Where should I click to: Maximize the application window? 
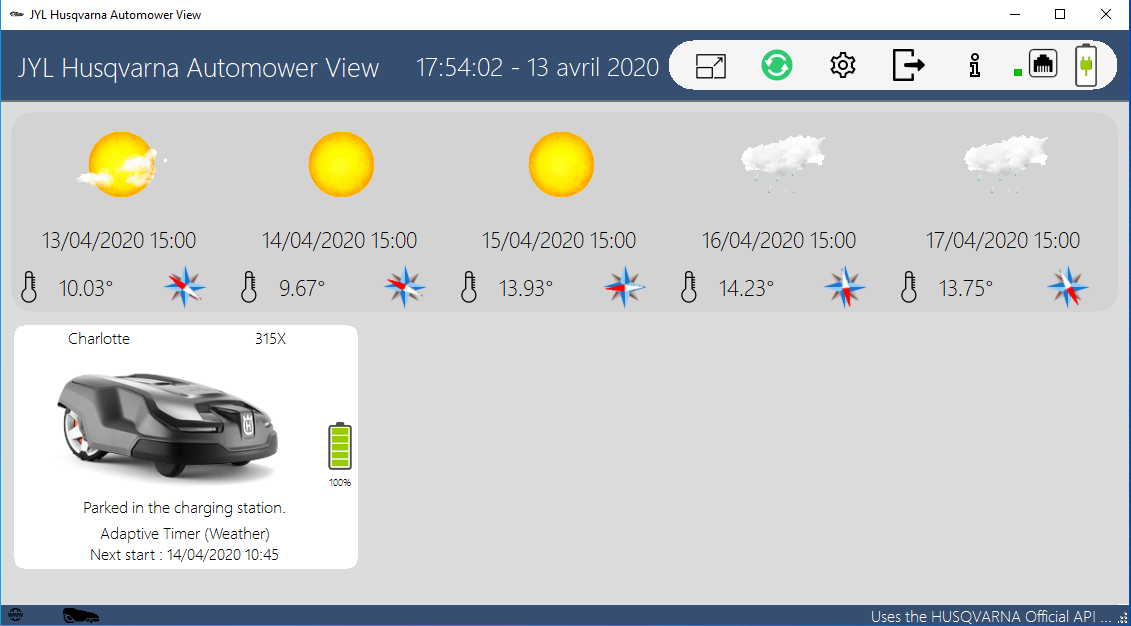coord(1060,14)
